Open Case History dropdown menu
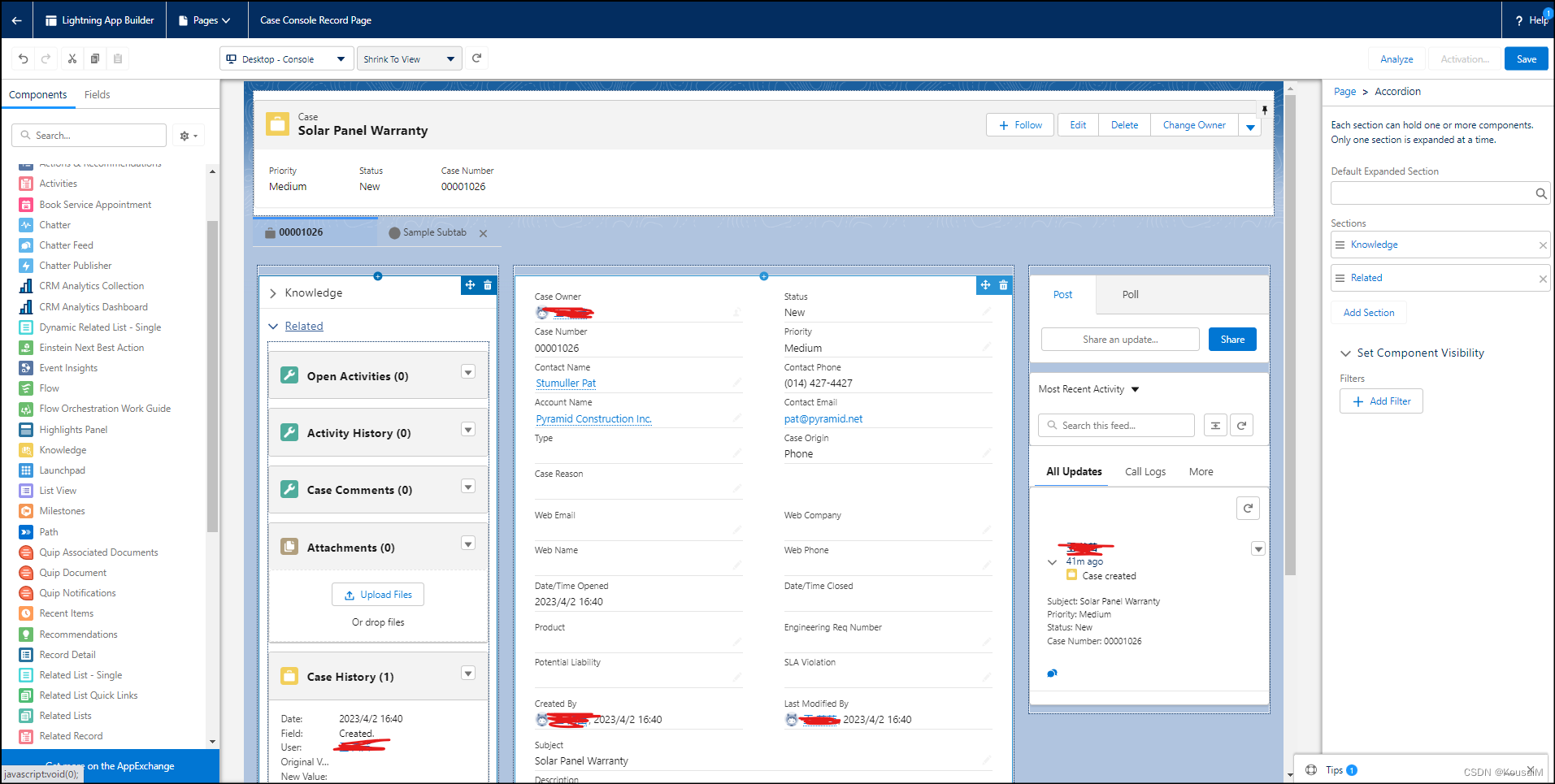1555x784 pixels. point(468,673)
